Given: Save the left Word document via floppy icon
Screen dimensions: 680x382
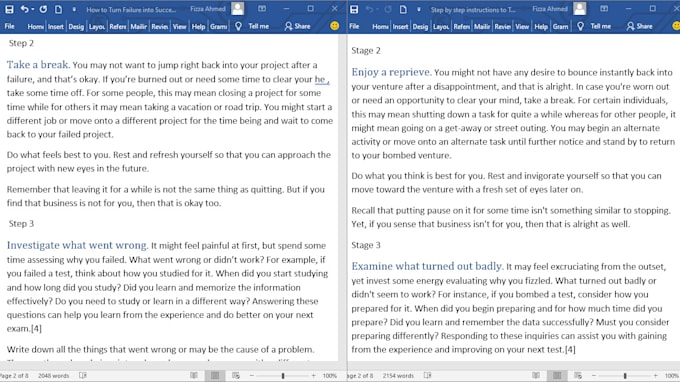Looking at the screenshot, I should [9, 9].
